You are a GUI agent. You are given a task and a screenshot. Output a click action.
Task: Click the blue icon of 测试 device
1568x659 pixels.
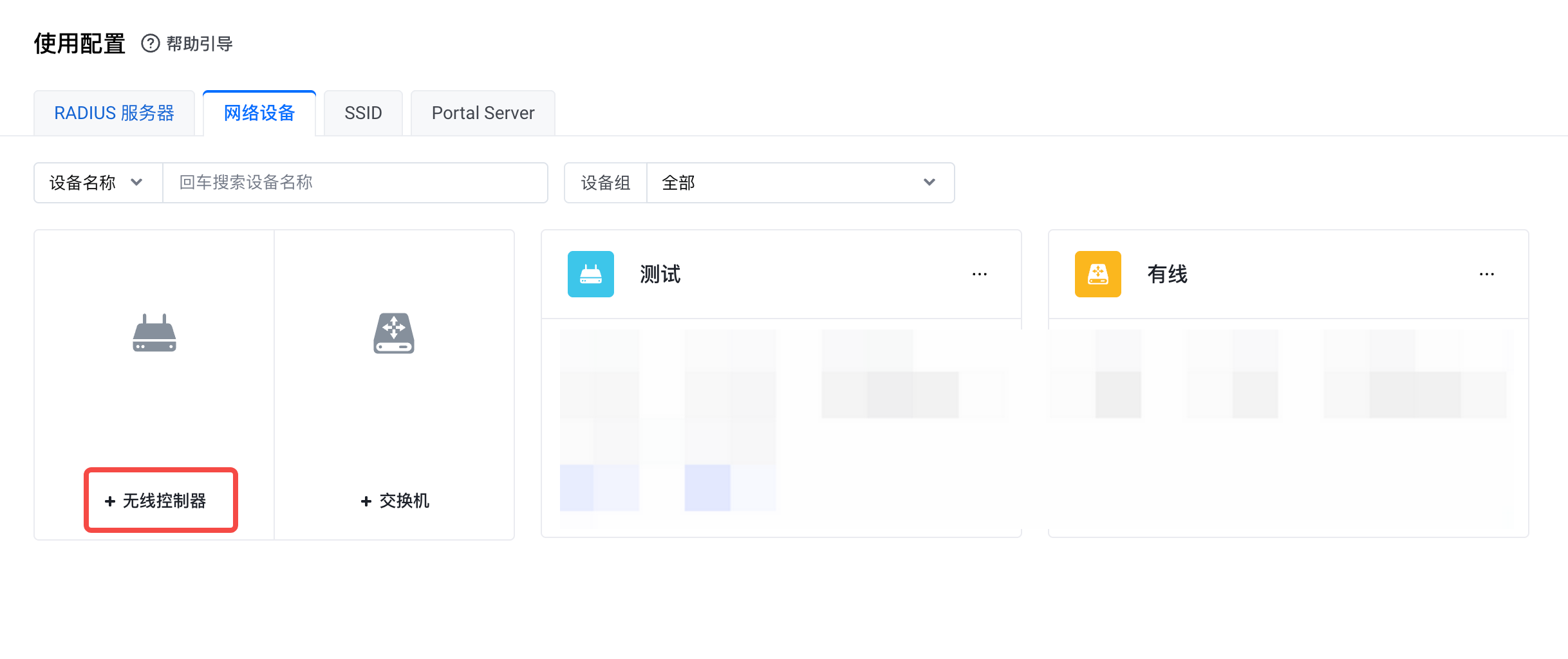click(x=591, y=274)
